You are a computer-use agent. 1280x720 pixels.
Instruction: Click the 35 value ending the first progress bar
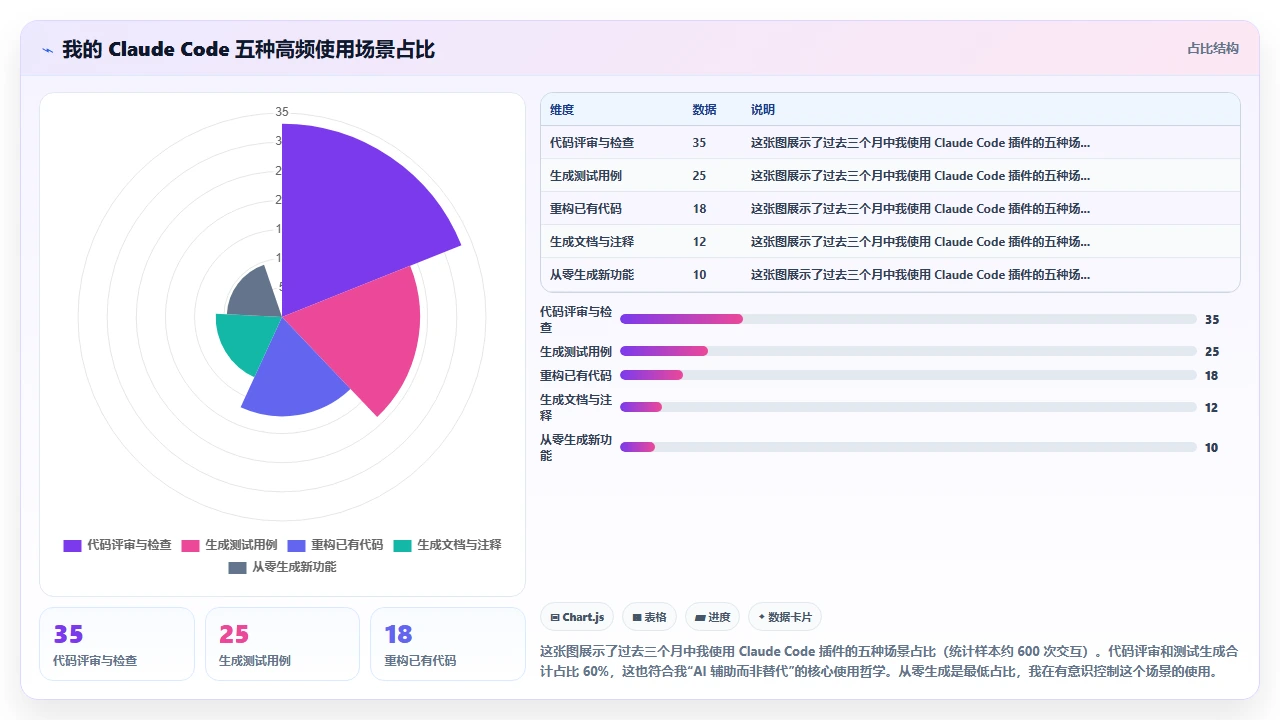click(x=1212, y=320)
